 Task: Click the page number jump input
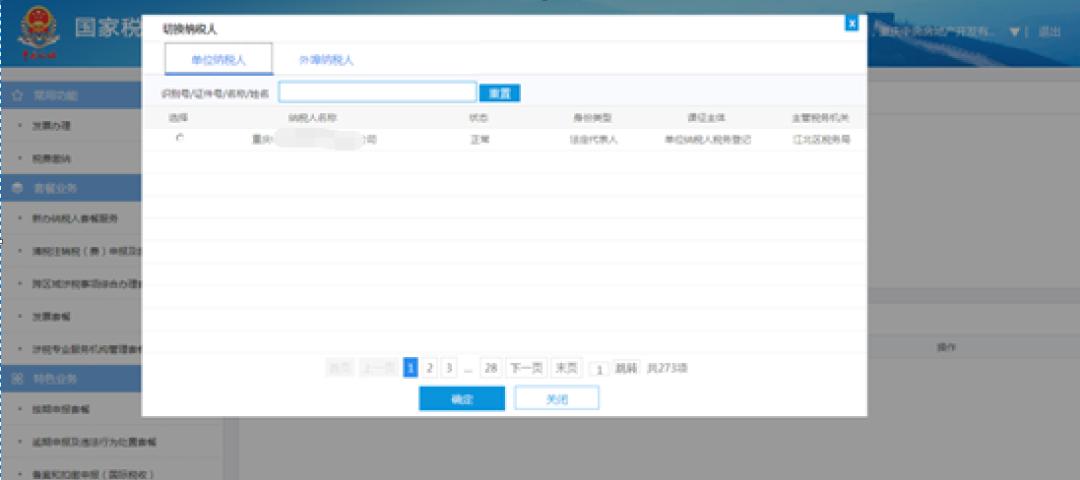[599, 370]
